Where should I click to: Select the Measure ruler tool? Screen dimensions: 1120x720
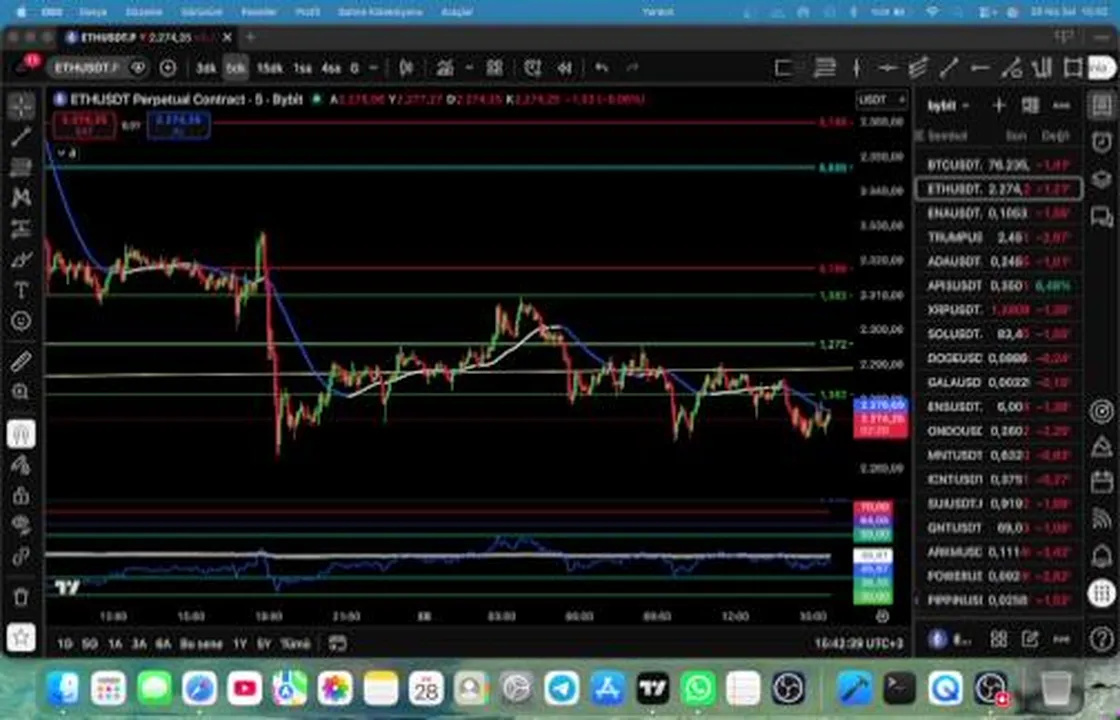pos(21,361)
